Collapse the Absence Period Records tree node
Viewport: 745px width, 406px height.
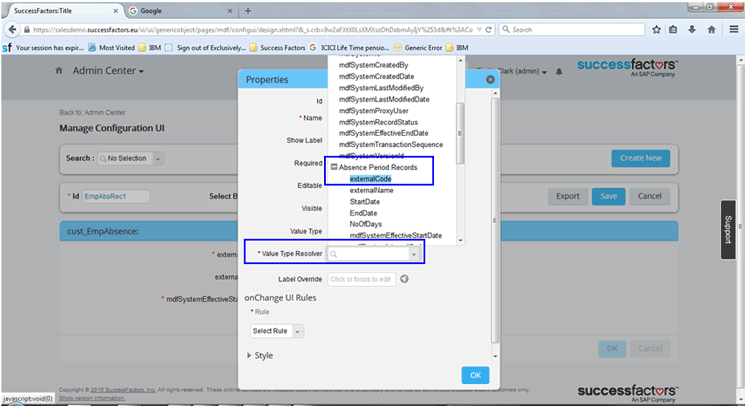pos(334,167)
